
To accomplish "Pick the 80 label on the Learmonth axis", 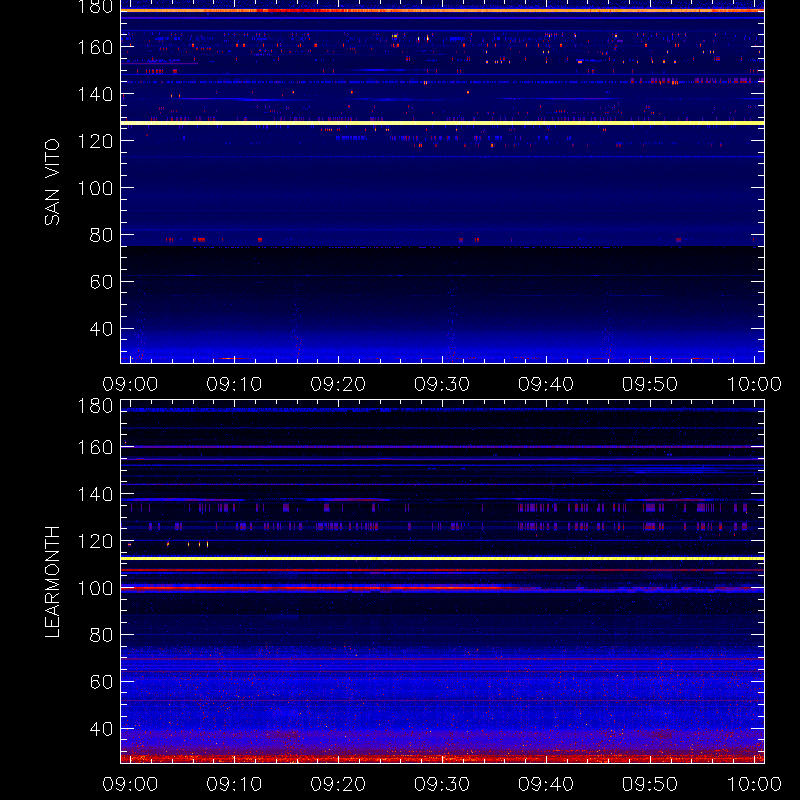I will click(101, 635).
